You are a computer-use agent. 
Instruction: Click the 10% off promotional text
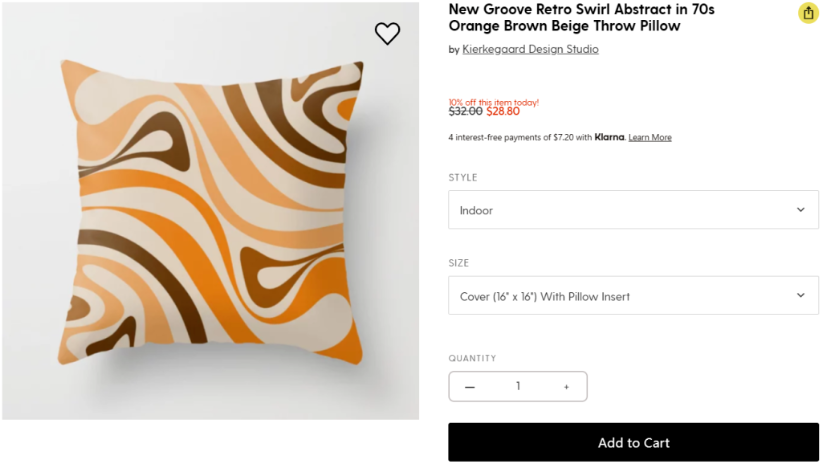click(x=493, y=102)
